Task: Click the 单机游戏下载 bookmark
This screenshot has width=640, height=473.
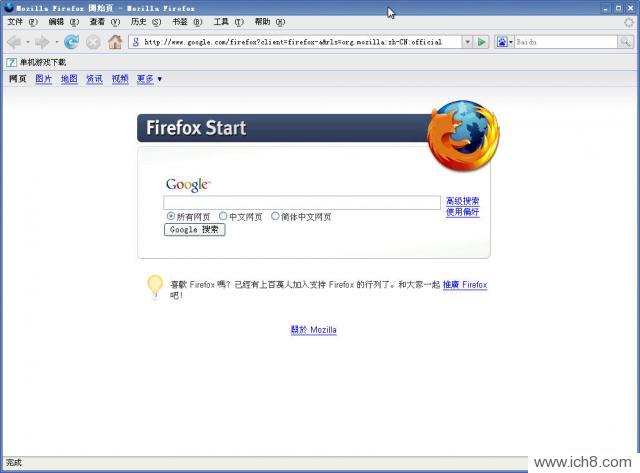Action: pos(43,62)
